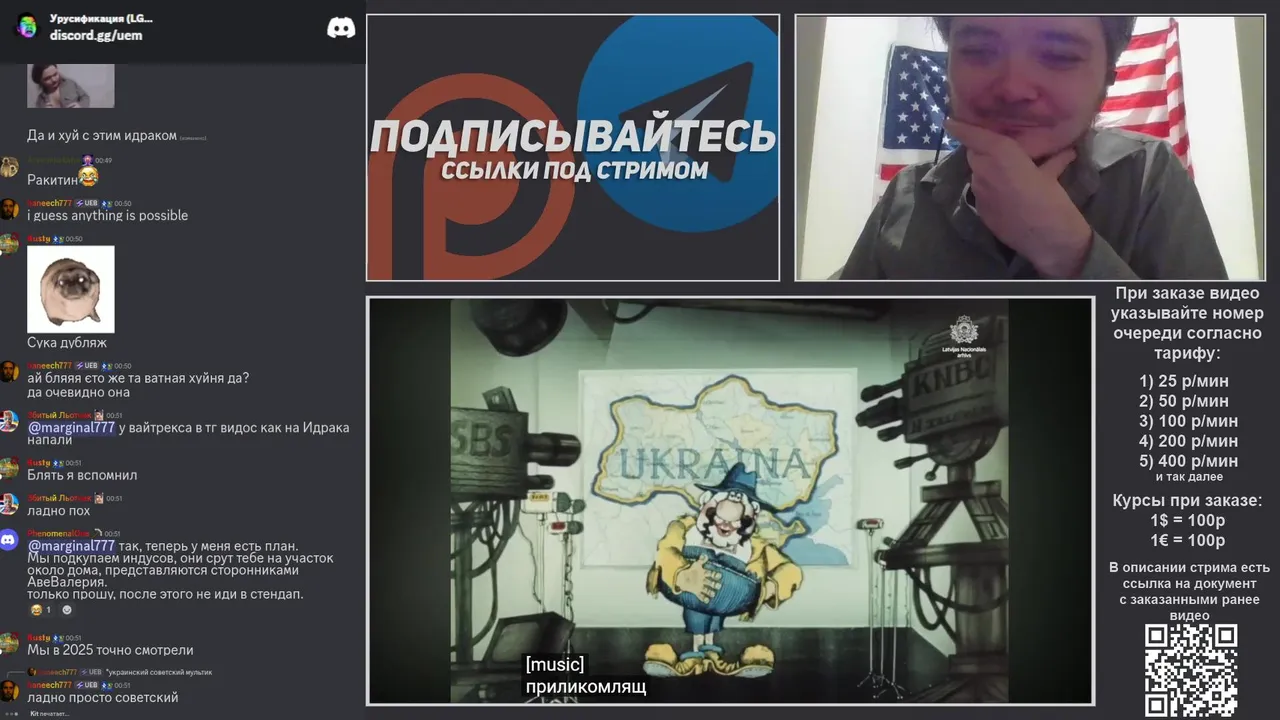Click username above 'i guess anything is possible'
Viewport: 1280px width, 720px height.
(x=49, y=203)
